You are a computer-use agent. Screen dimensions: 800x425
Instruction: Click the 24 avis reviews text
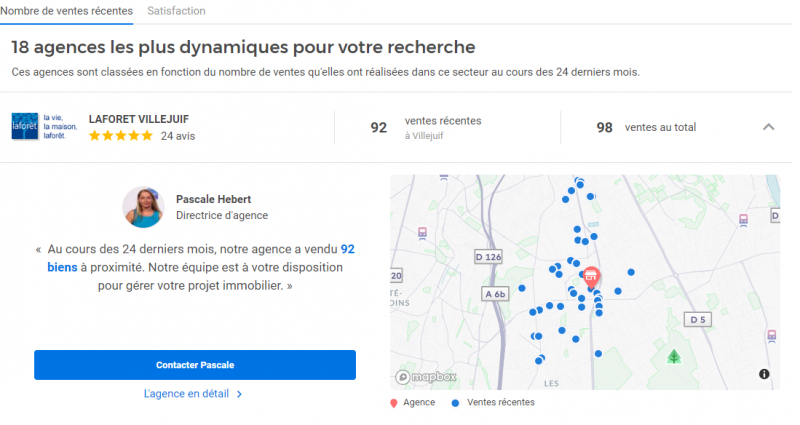178,136
